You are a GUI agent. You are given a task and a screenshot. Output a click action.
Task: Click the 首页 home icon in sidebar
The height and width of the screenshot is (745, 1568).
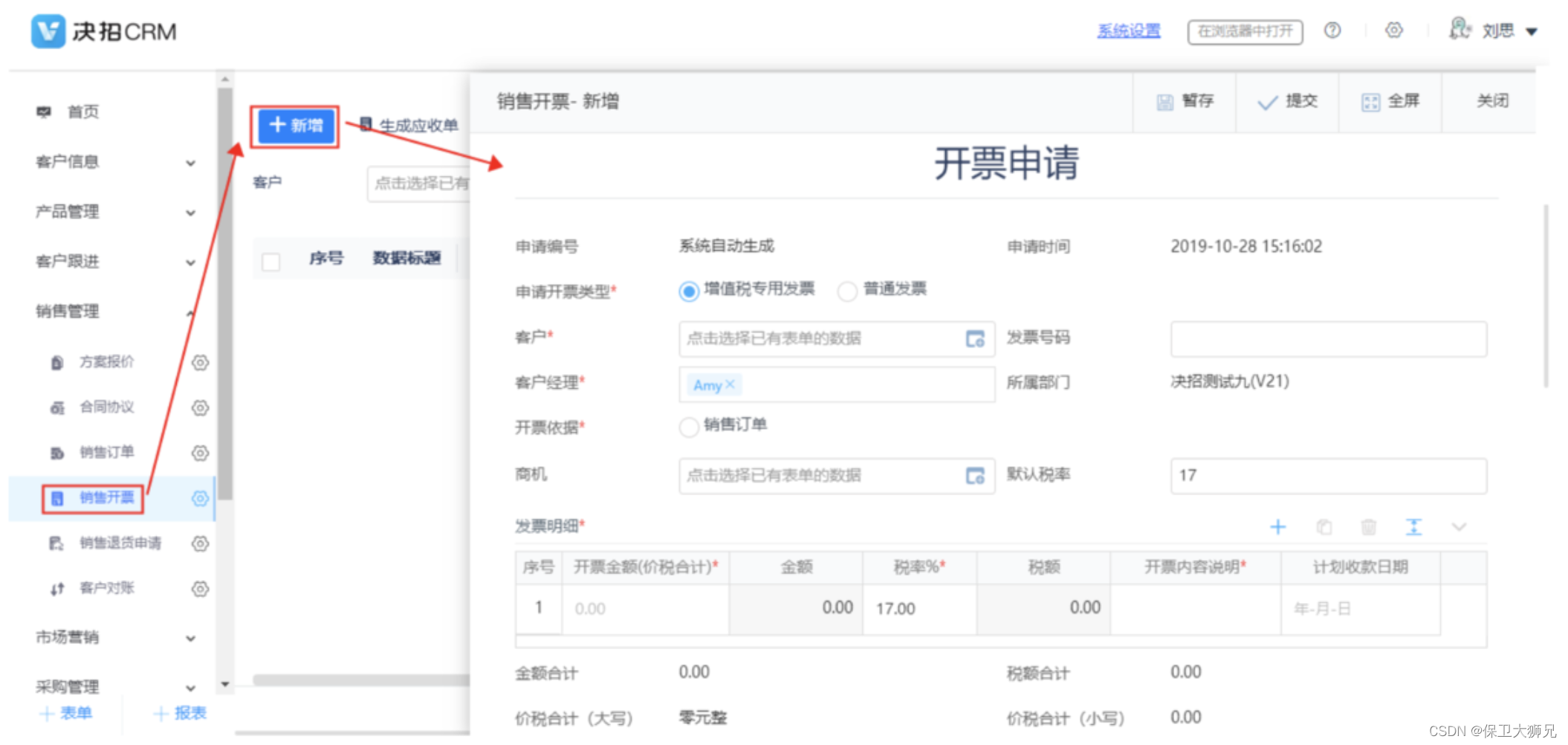click(x=44, y=112)
